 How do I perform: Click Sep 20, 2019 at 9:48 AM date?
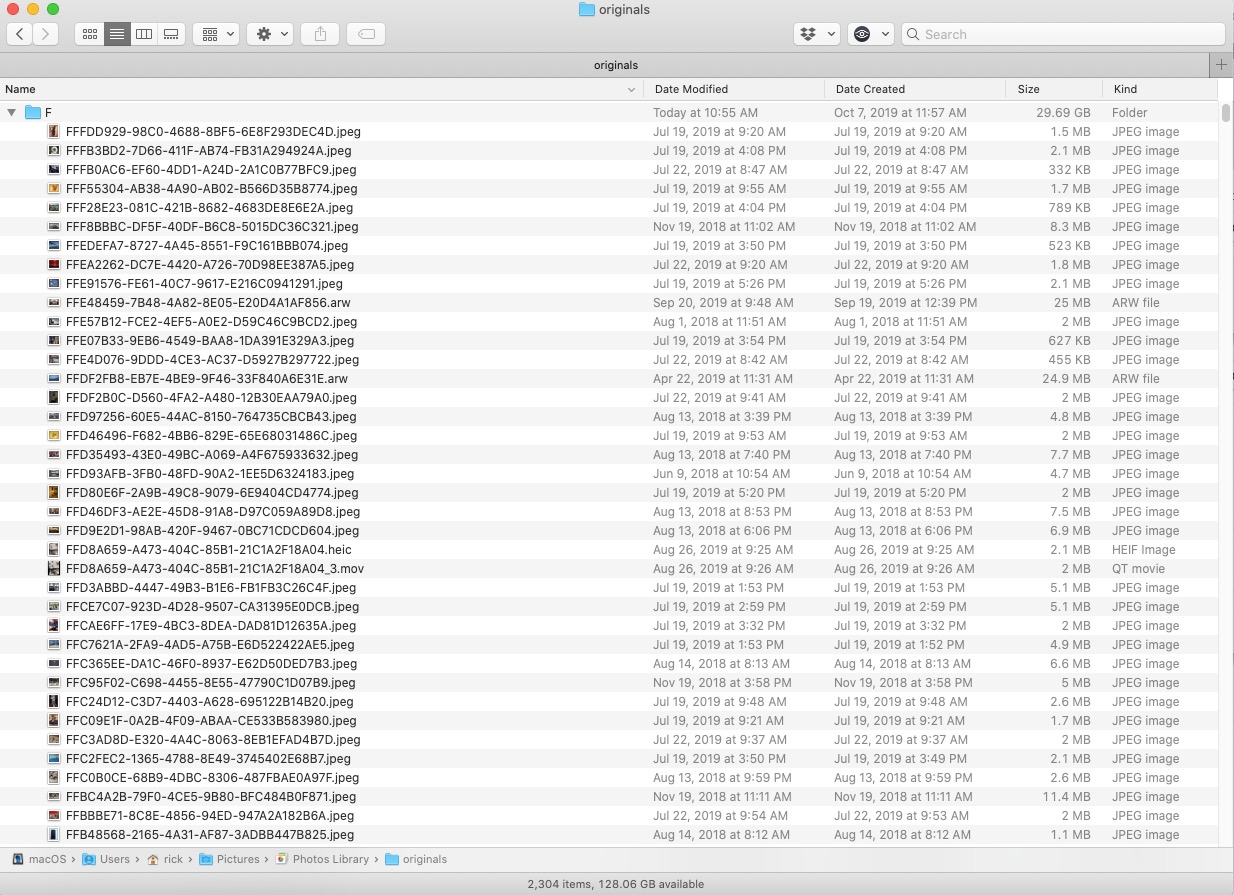coord(723,303)
